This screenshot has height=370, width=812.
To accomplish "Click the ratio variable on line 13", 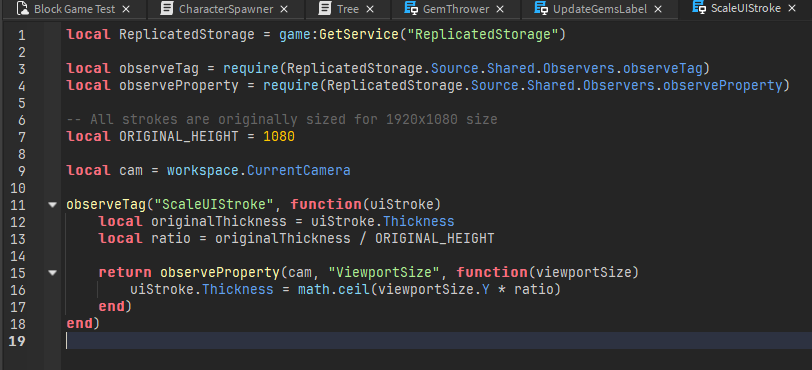I will click(x=170, y=238).
